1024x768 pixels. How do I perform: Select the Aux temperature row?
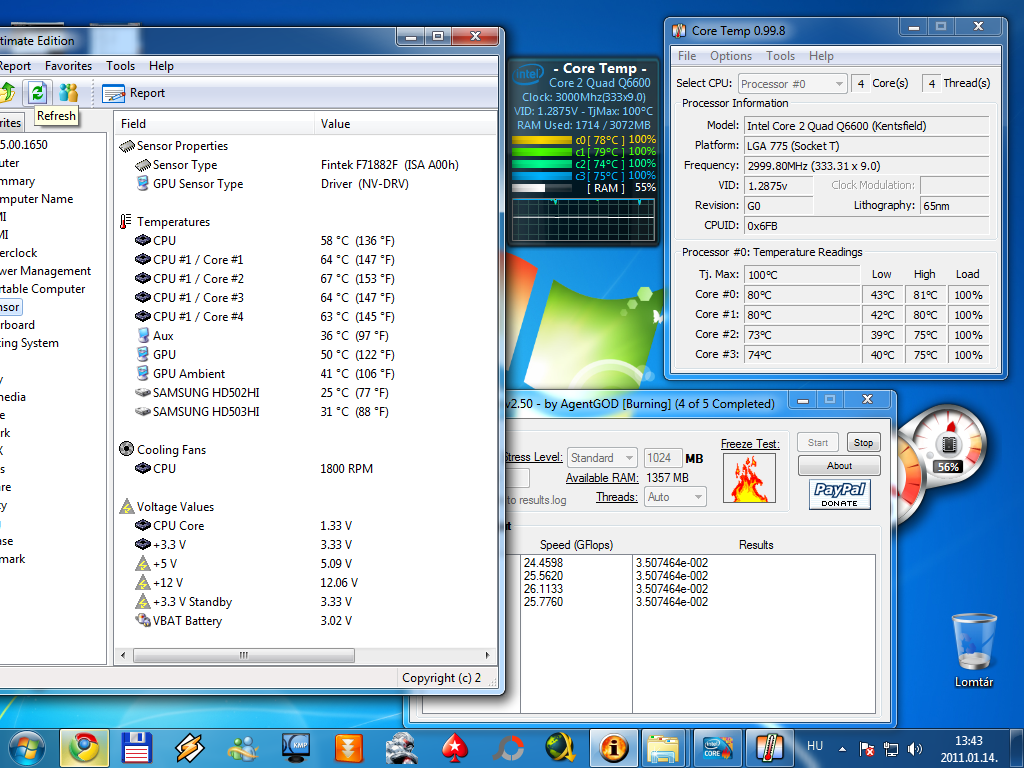pos(306,336)
